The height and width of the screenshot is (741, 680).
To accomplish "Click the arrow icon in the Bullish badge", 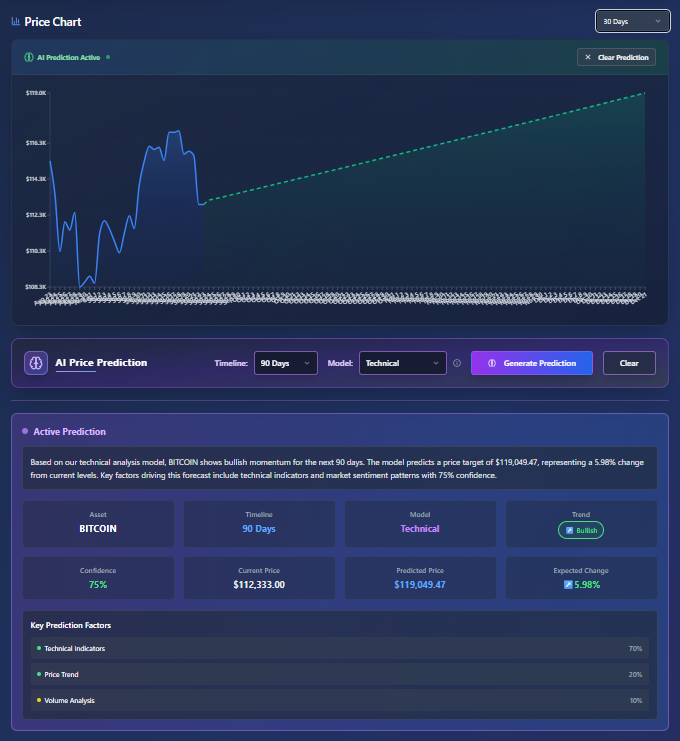I will tap(570, 530).
